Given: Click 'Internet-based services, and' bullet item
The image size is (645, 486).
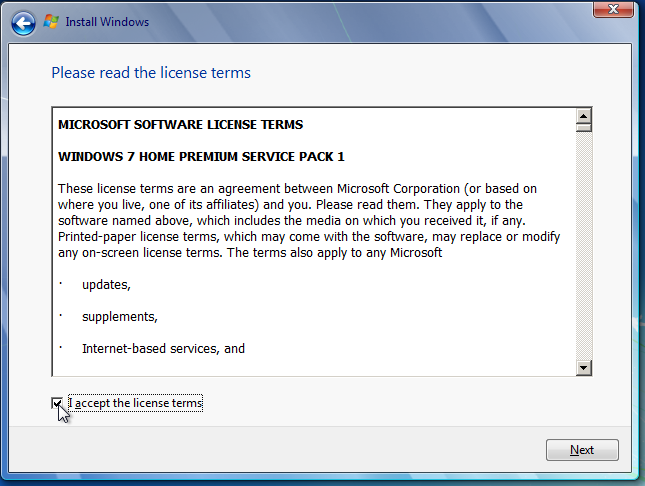Looking at the screenshot, I should [x=163, y=349].
